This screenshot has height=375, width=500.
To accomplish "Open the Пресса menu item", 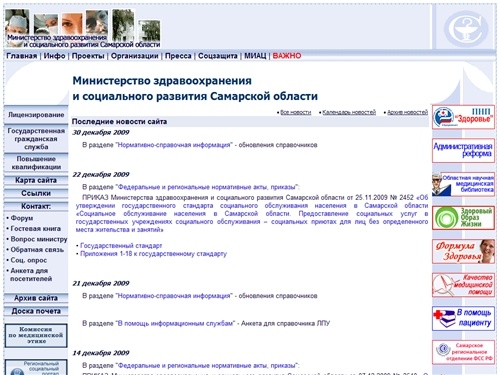I will coord(178,56).
